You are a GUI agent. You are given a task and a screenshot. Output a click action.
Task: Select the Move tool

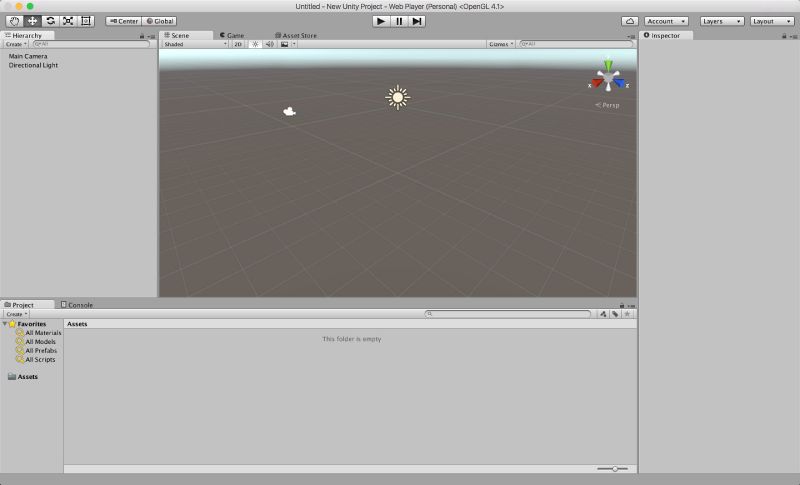coord(32,21)
